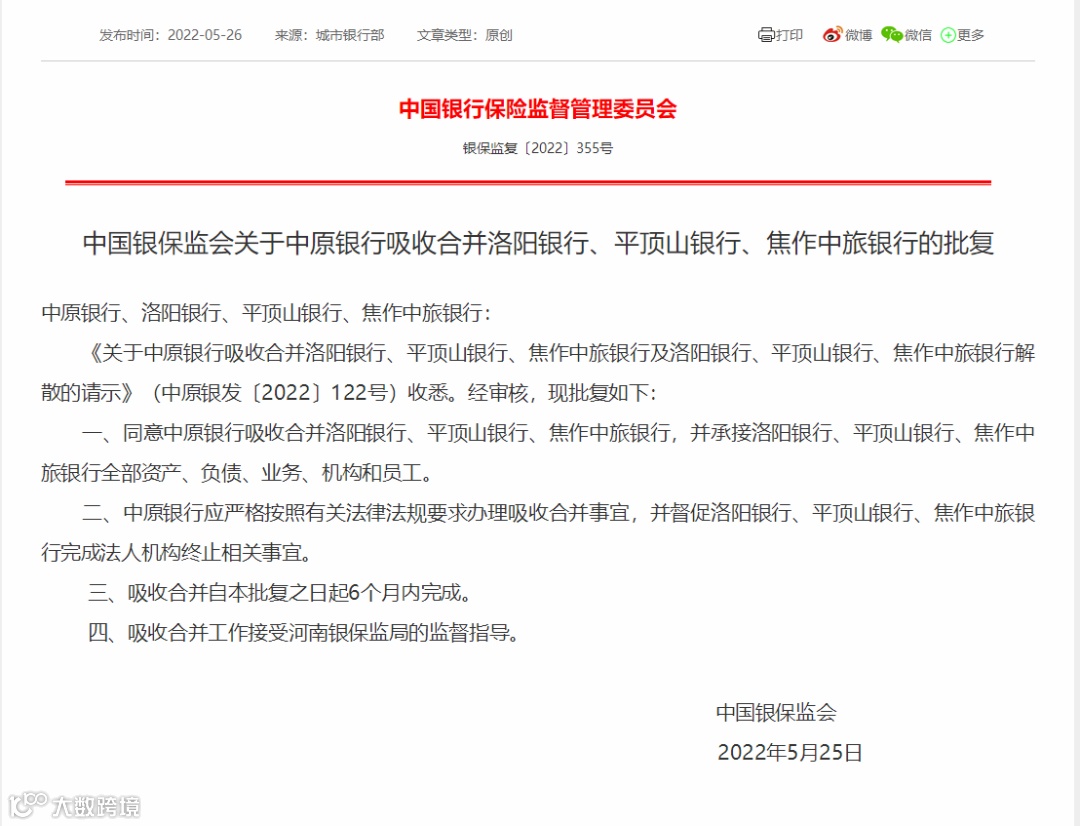Click the reference number 中原银发〔2022〕122号

click(275, 393)
